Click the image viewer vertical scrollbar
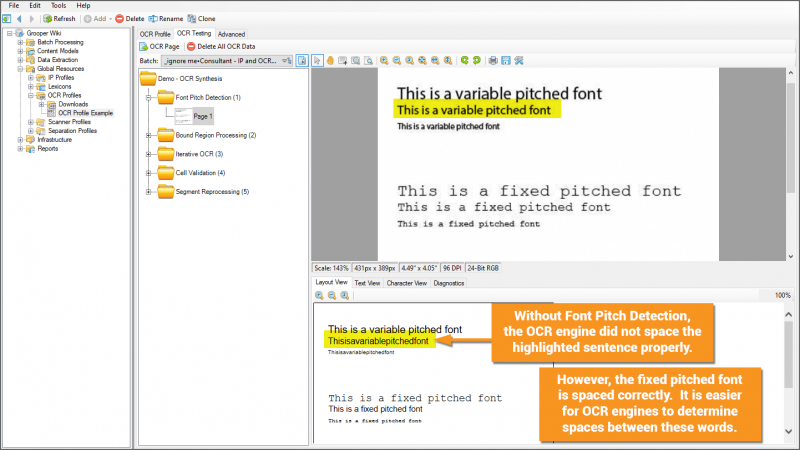Image resolution: width=800 pixels, height=450 pixels. click(791, 137)
